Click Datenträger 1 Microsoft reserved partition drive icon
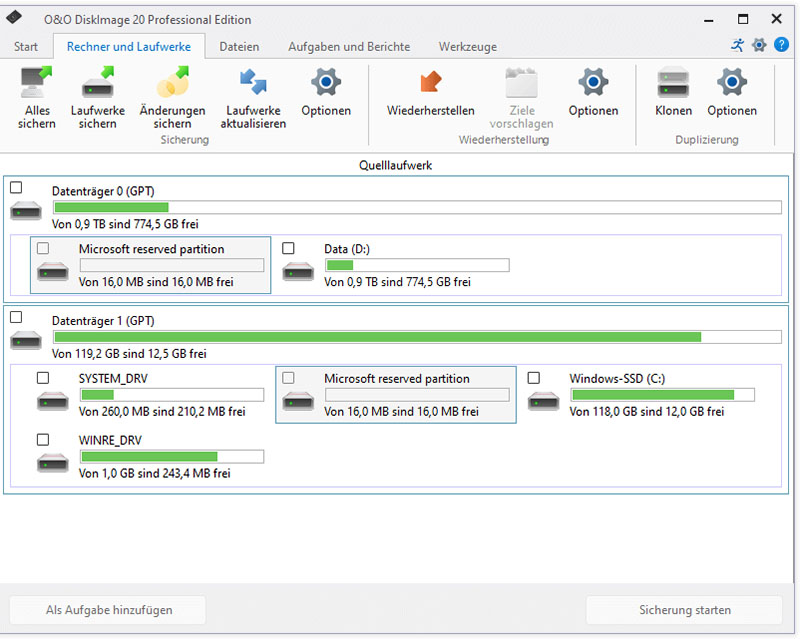The width and height of the screenshot is (800, 639). [x=298, y=401]
